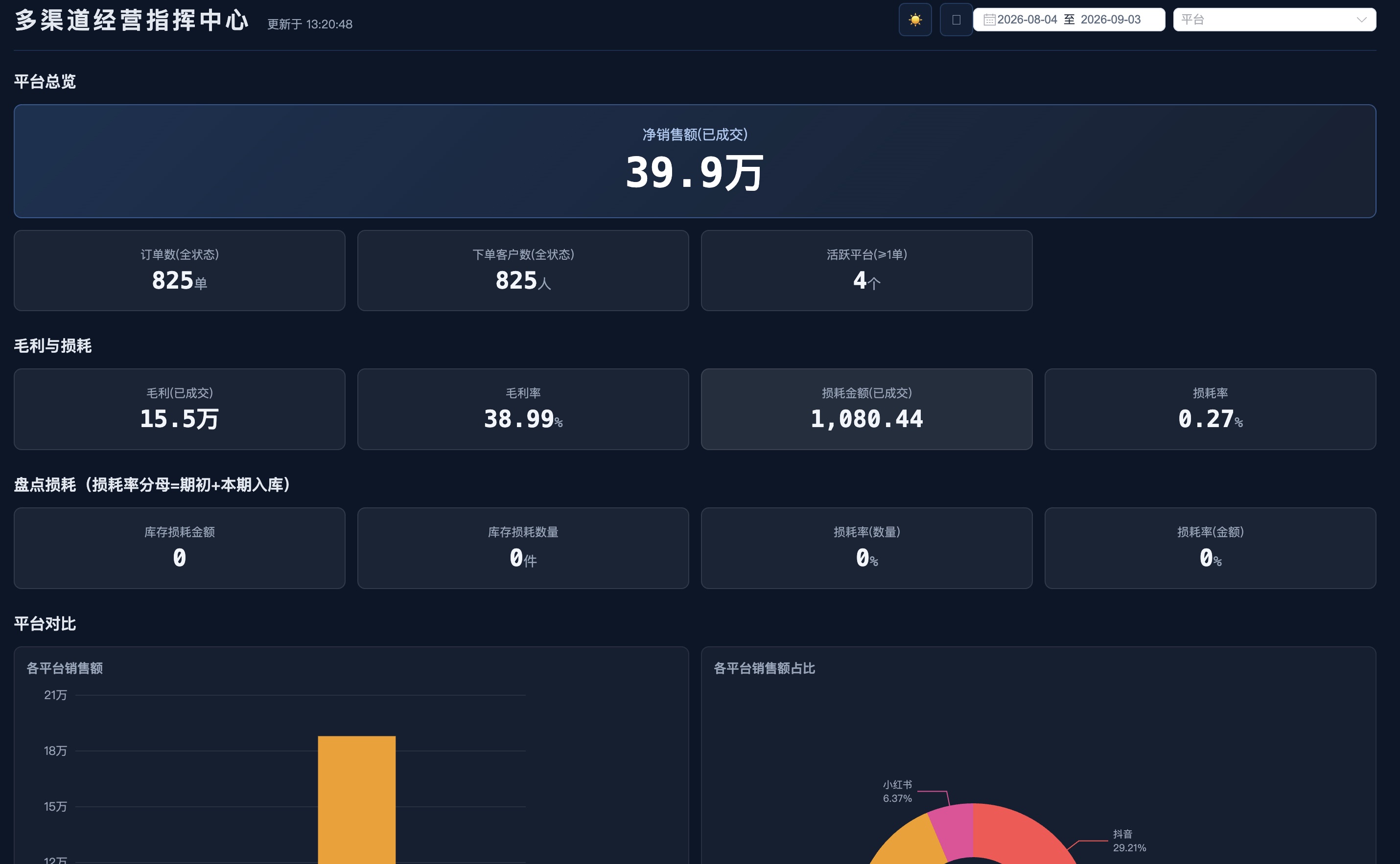Click the 订单数(全状态) card label
The width and height of the screenshot is (1400, 864).
click(180, 254)
